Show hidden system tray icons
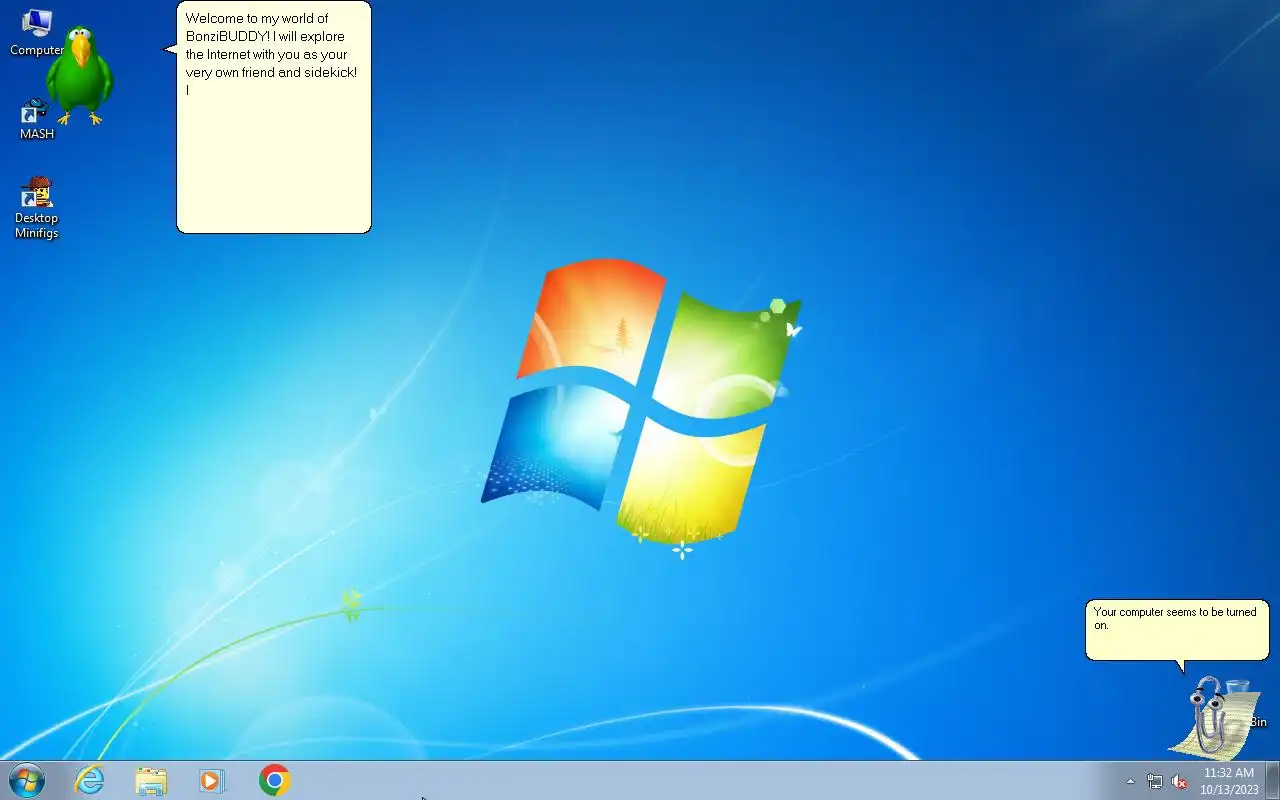The image size is (1280, 800). click(x=1130, y=781)
